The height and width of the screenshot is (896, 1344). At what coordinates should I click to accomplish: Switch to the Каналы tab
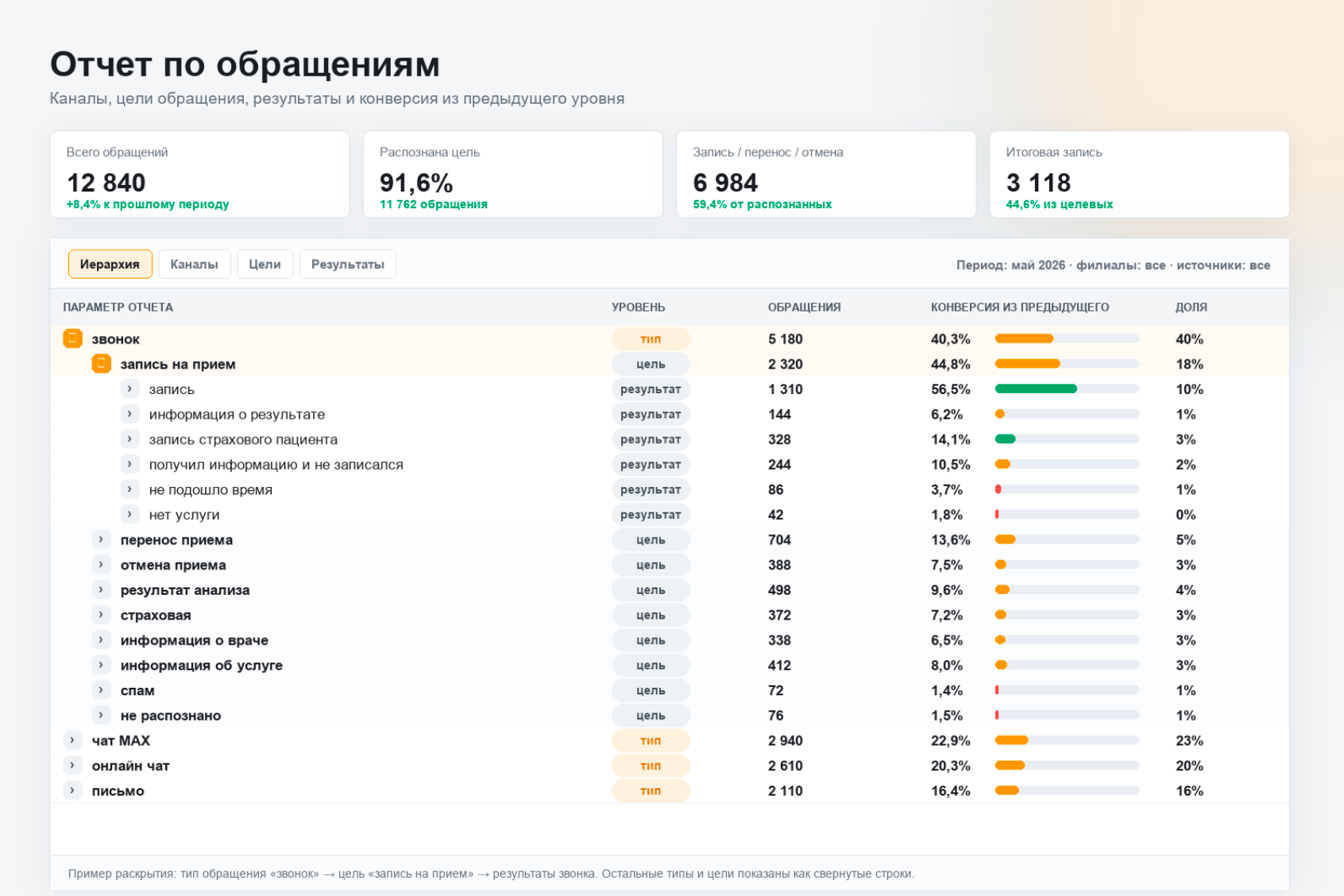click(x=194, y=265)
